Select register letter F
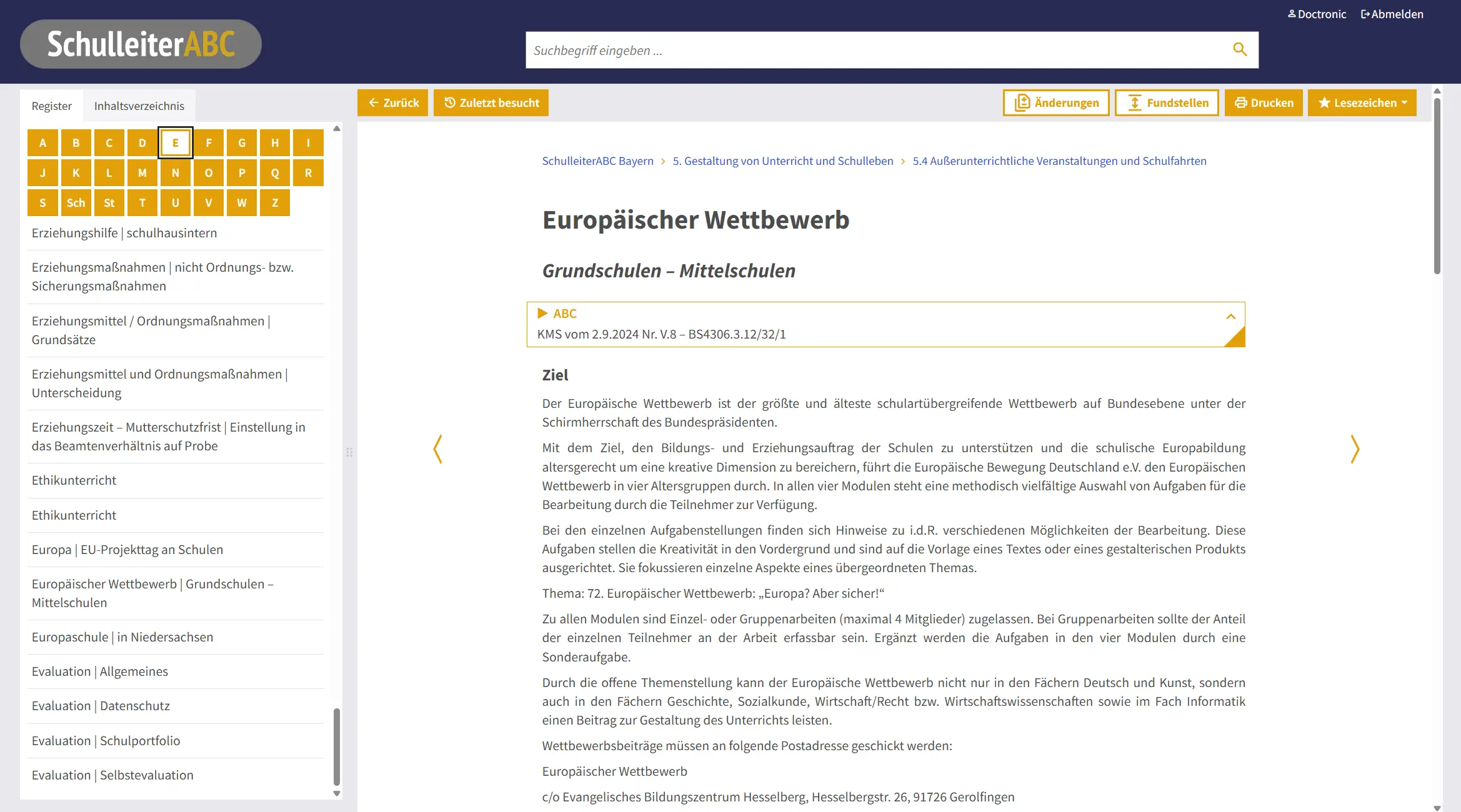This screenshot has width=1461, height=812. tap(209, 142)
